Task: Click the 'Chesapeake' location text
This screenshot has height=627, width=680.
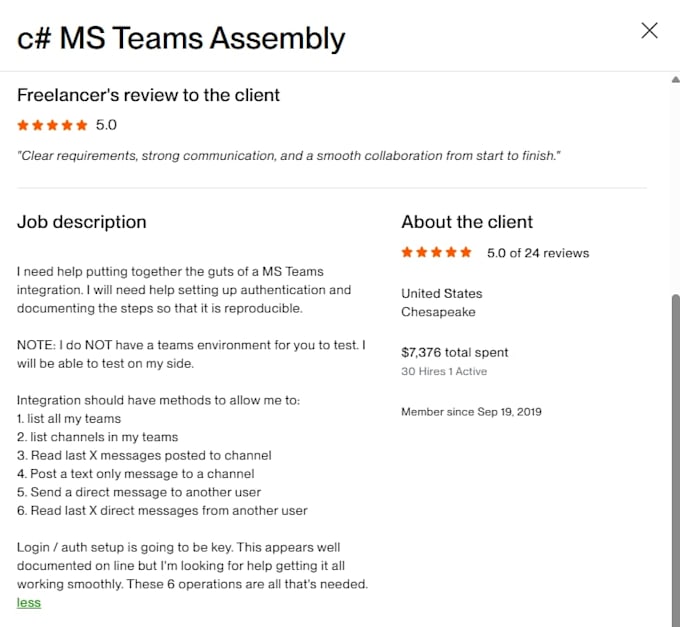Action: click(438, 312)
